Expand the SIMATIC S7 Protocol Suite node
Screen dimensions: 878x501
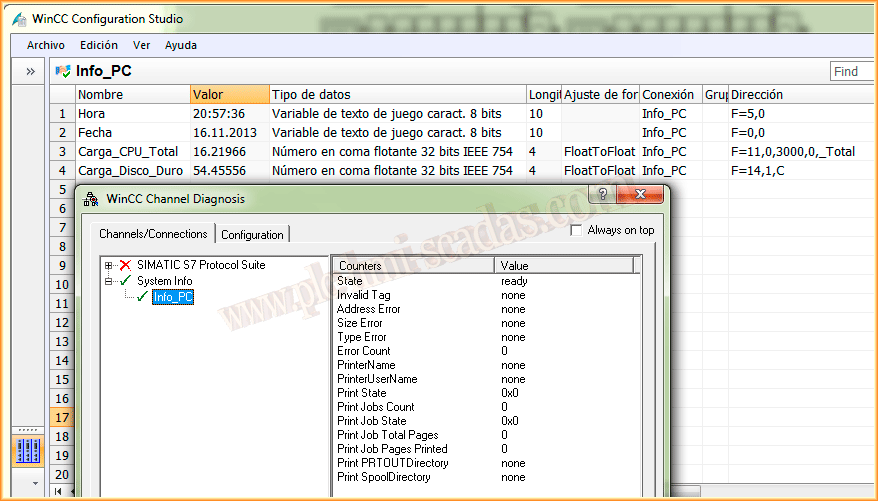click(x=109, y=265)
